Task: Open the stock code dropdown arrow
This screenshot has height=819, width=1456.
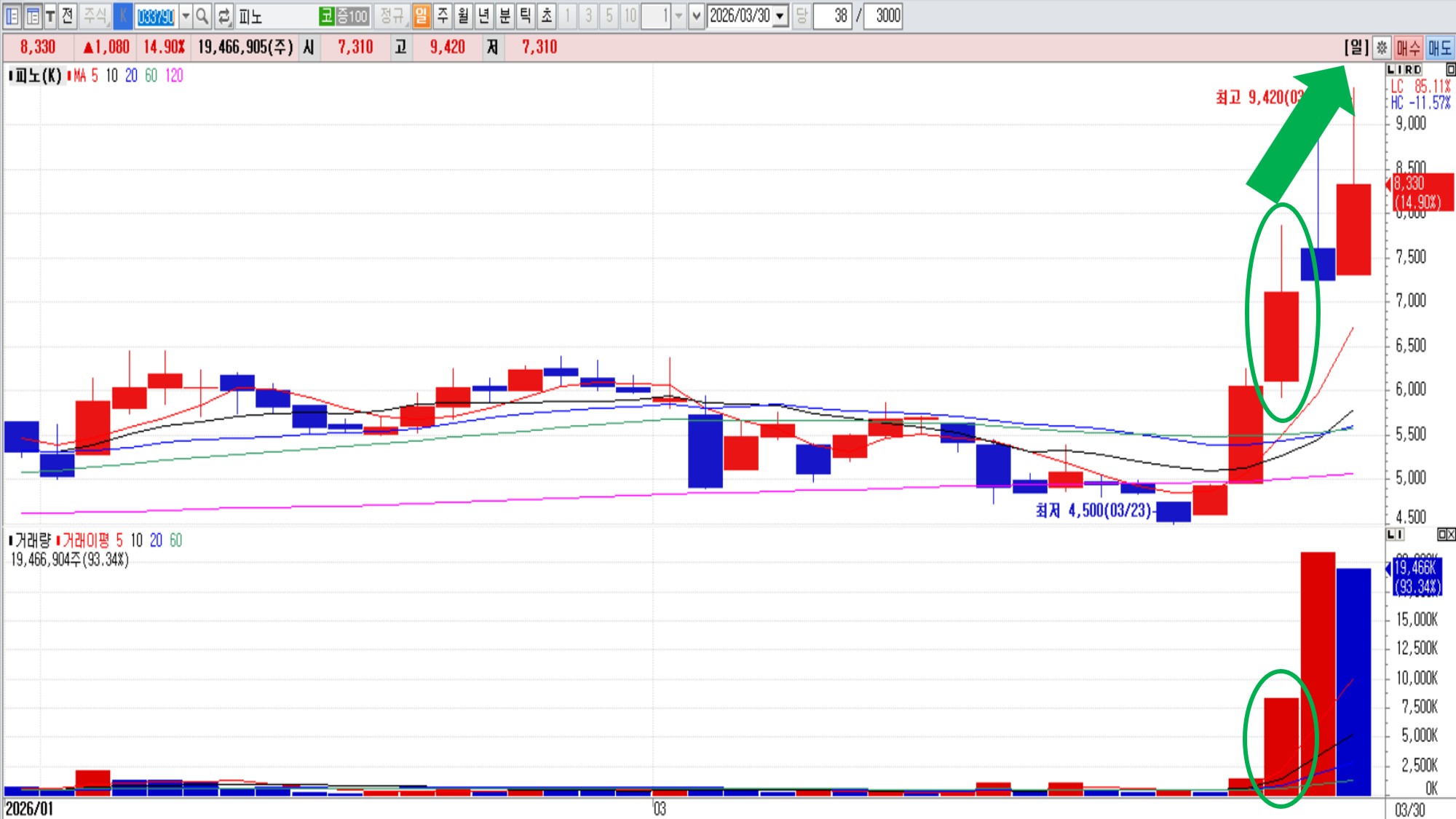Action: click(x=186, y=15)
